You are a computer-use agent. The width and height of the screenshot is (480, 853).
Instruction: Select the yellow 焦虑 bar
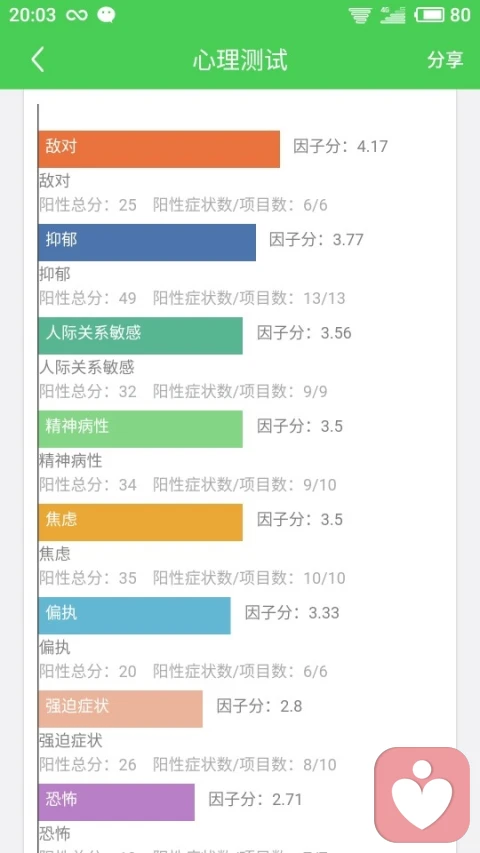pos(140,522)
